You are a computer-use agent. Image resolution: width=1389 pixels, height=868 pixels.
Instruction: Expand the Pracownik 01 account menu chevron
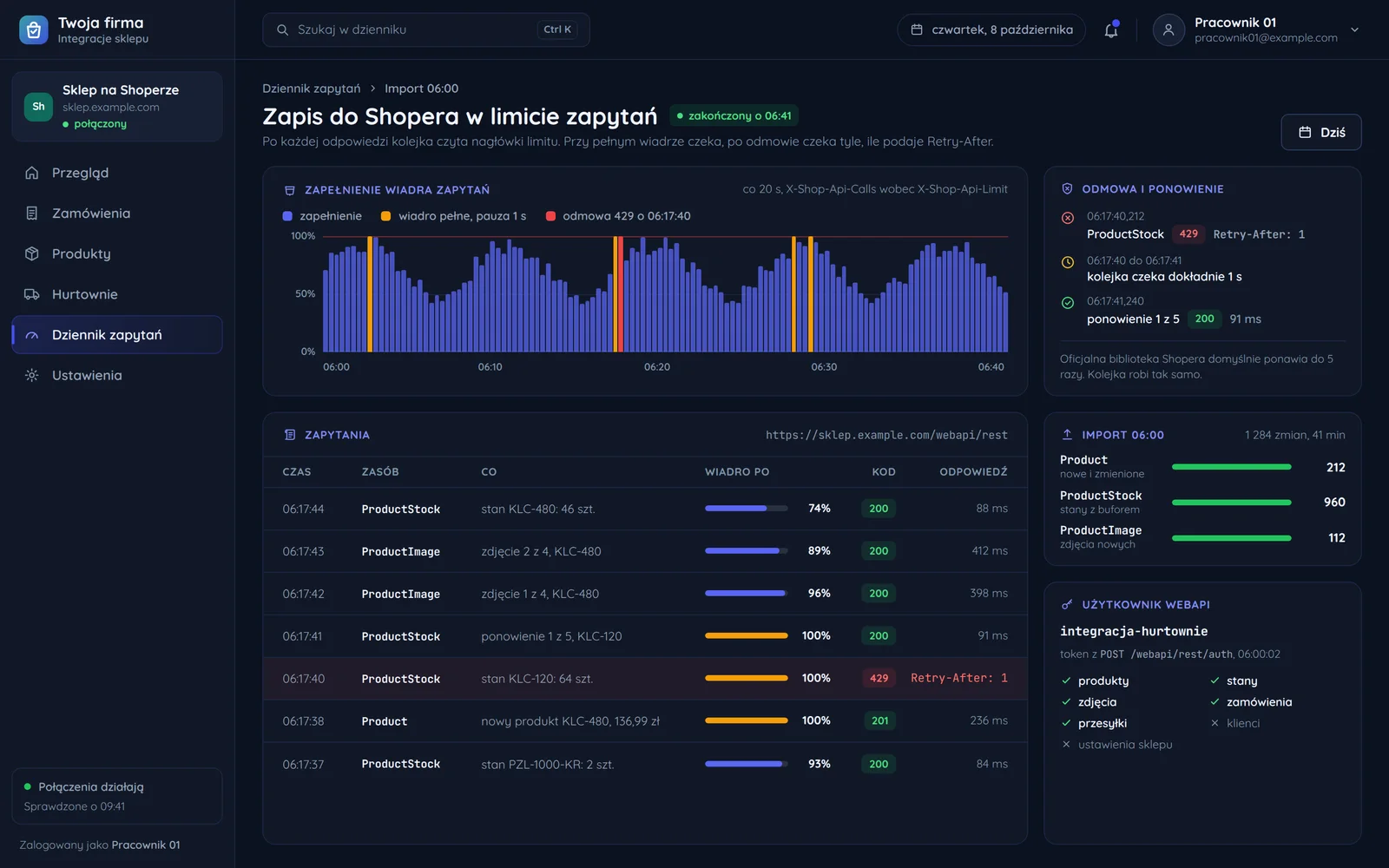point(1354,30)
